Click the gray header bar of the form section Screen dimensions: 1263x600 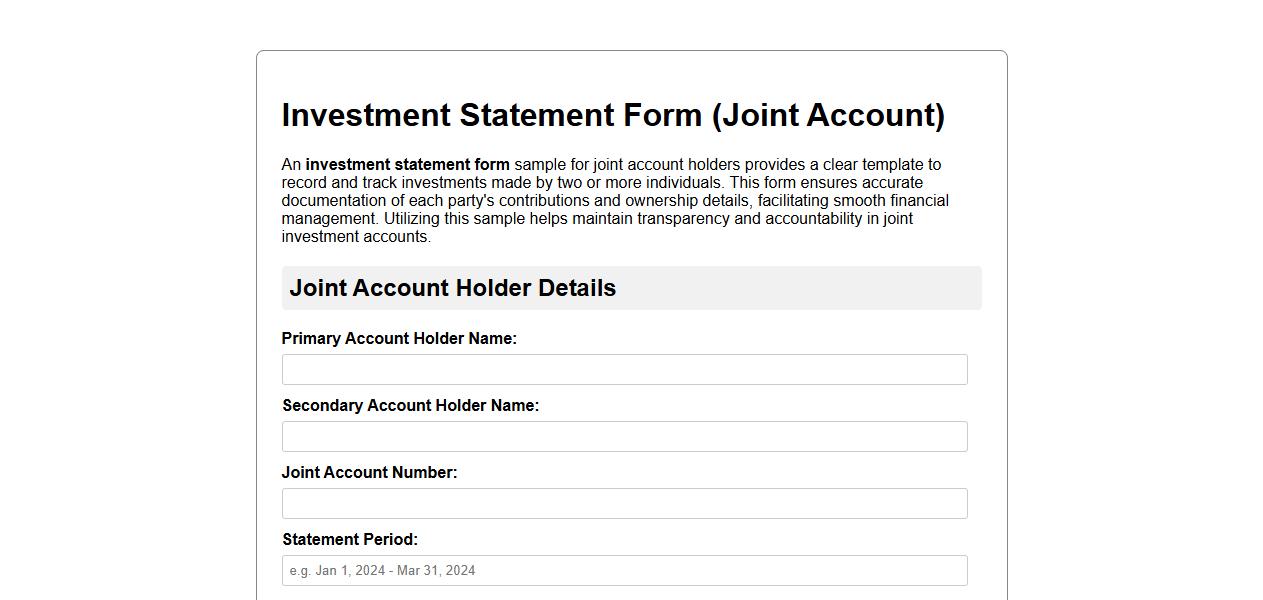pos(631,288)
